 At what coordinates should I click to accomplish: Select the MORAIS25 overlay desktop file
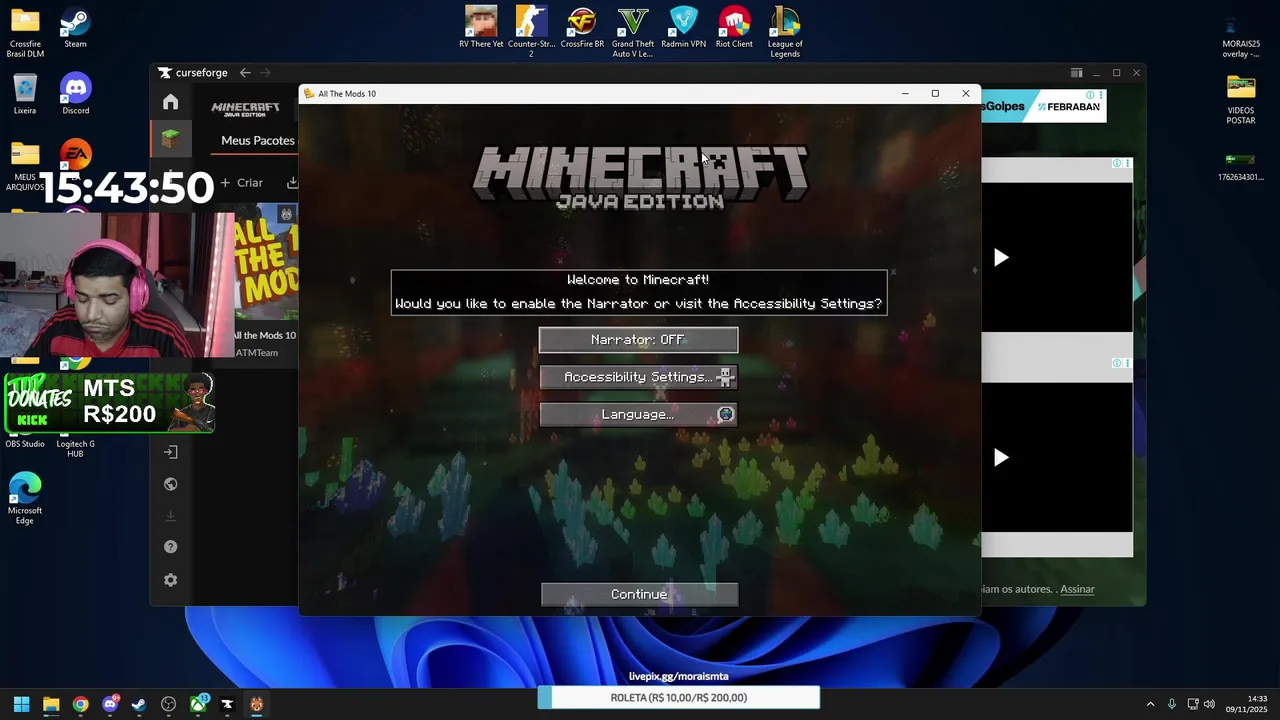[1241, 36]
